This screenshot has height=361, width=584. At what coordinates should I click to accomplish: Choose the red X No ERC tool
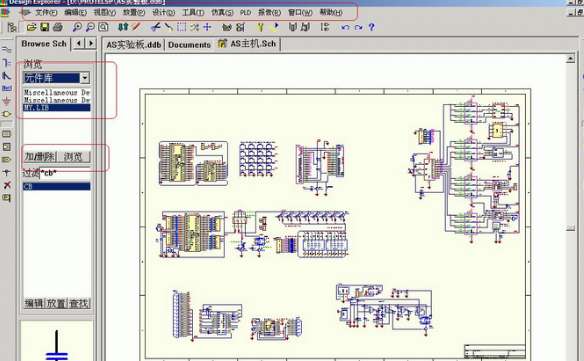click(7, 185)
